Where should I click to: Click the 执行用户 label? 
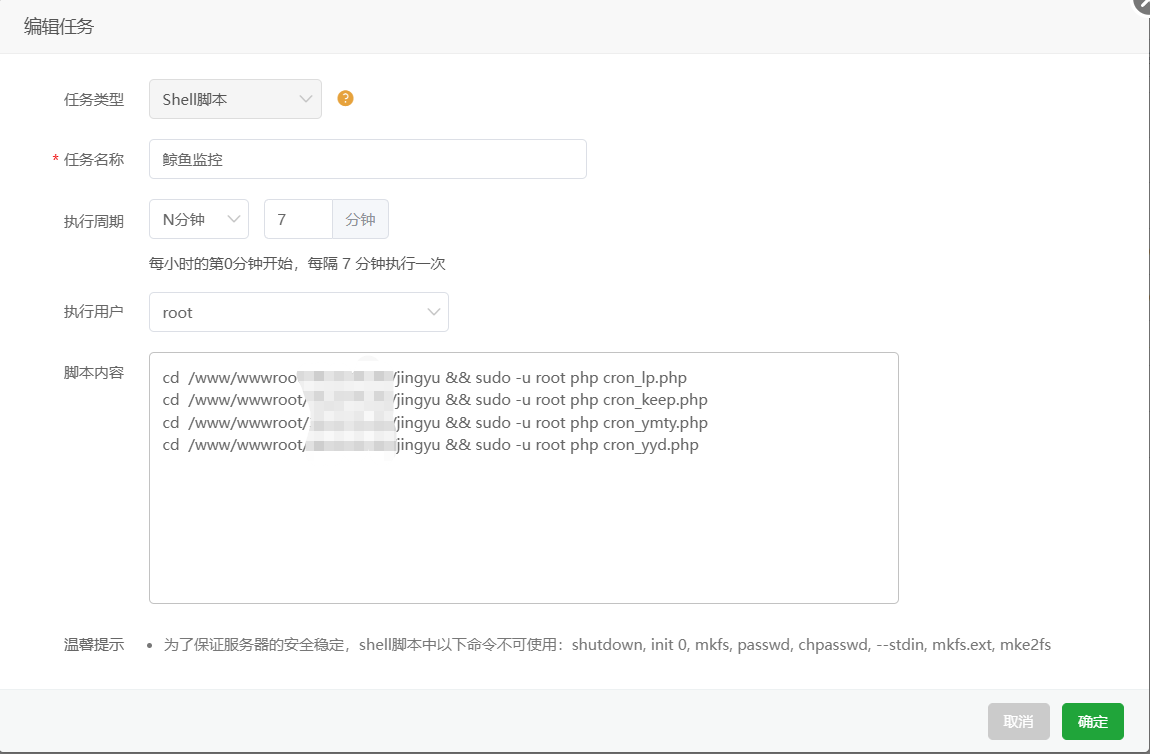tap(94, 311)
